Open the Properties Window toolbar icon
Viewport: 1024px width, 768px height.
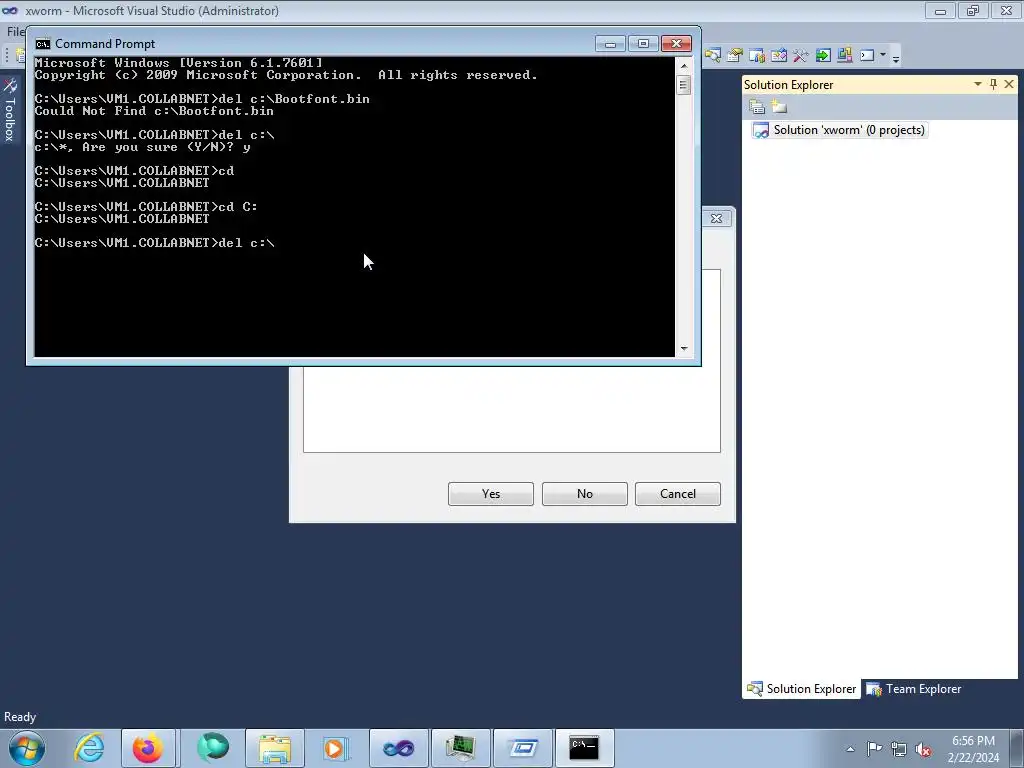pyautogui.click(x=735, y=56)
